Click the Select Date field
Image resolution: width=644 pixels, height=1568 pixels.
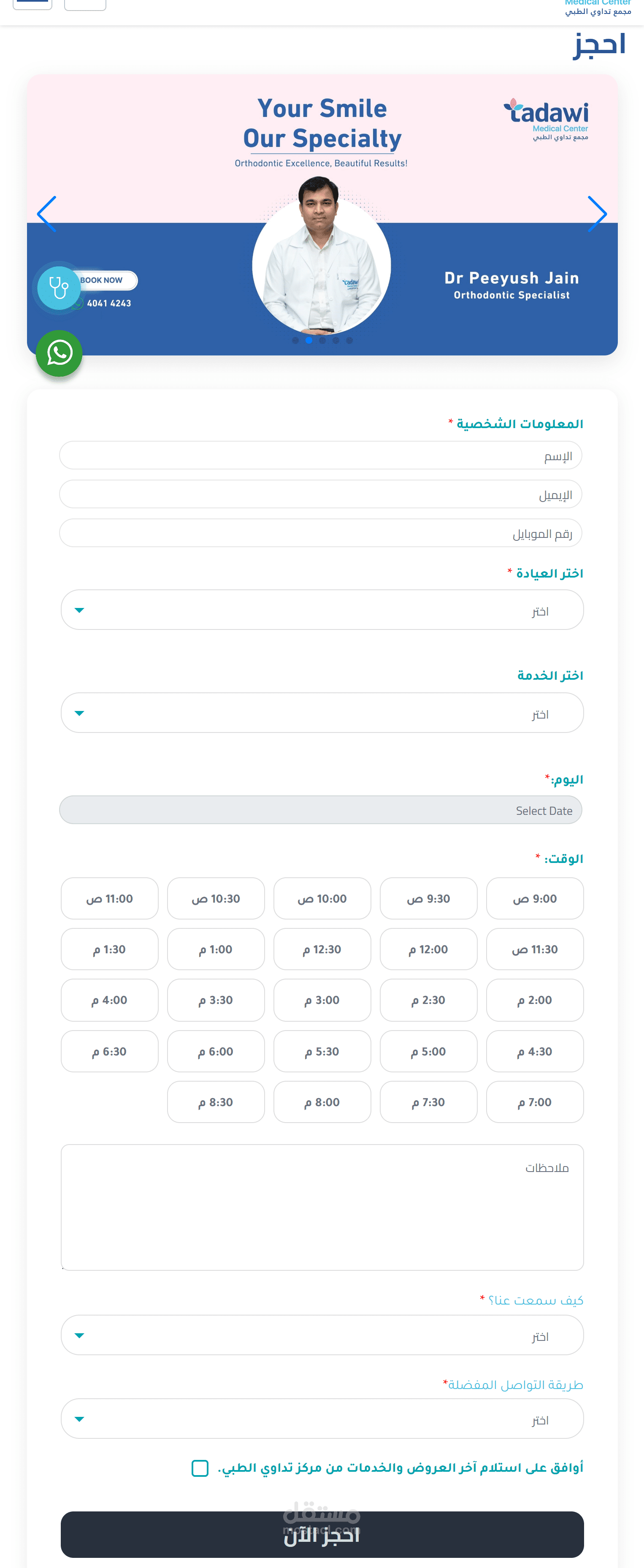point(320,810)
